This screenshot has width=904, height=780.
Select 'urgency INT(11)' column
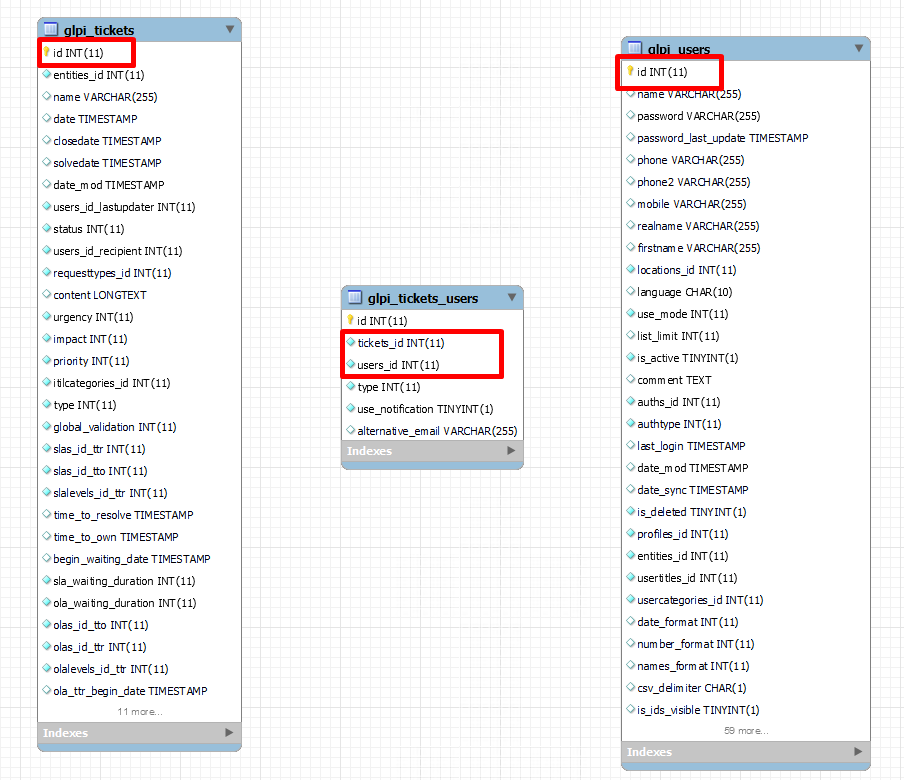pos(93,317)
